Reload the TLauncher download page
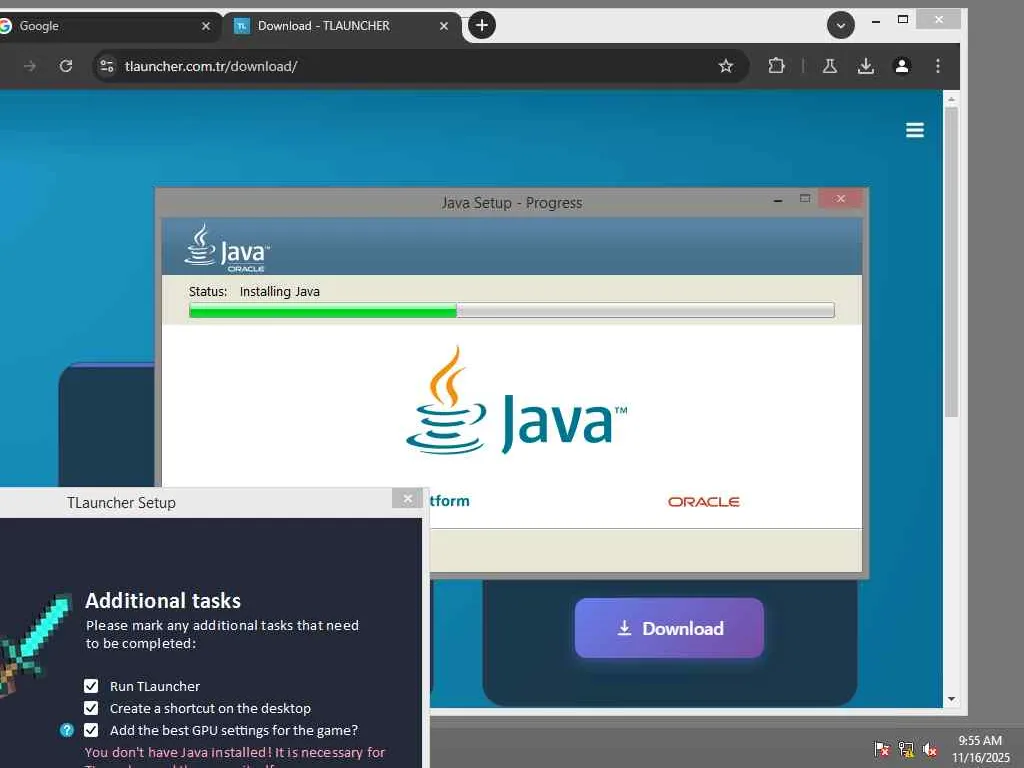Screen dimensions: 1024x768 (x=66, y=66)
